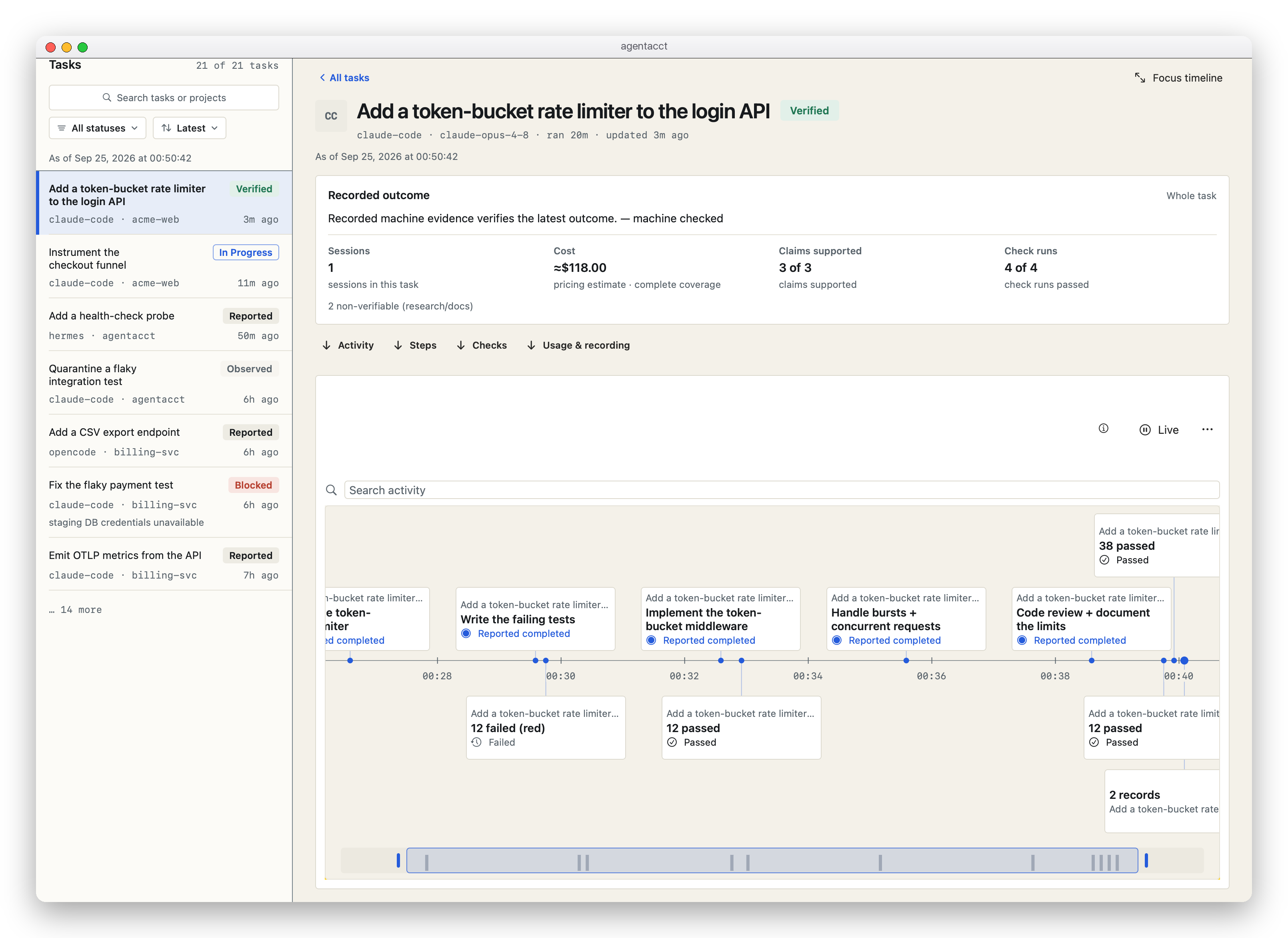Click the back chevron beside All tasks

(322, 78)
